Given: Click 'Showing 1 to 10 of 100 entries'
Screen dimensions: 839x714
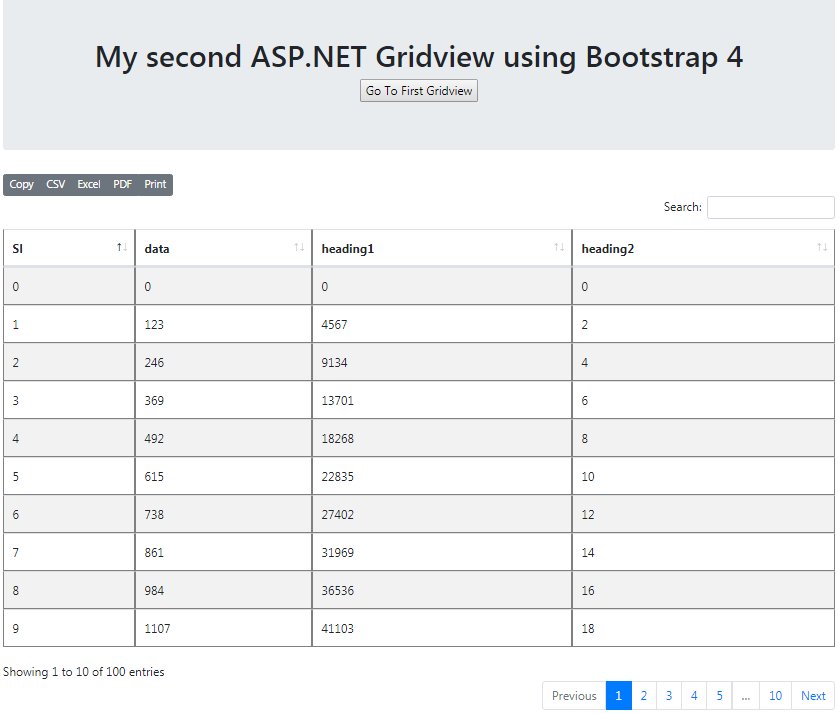Looking at the screenshot, I should click(83, 672).
